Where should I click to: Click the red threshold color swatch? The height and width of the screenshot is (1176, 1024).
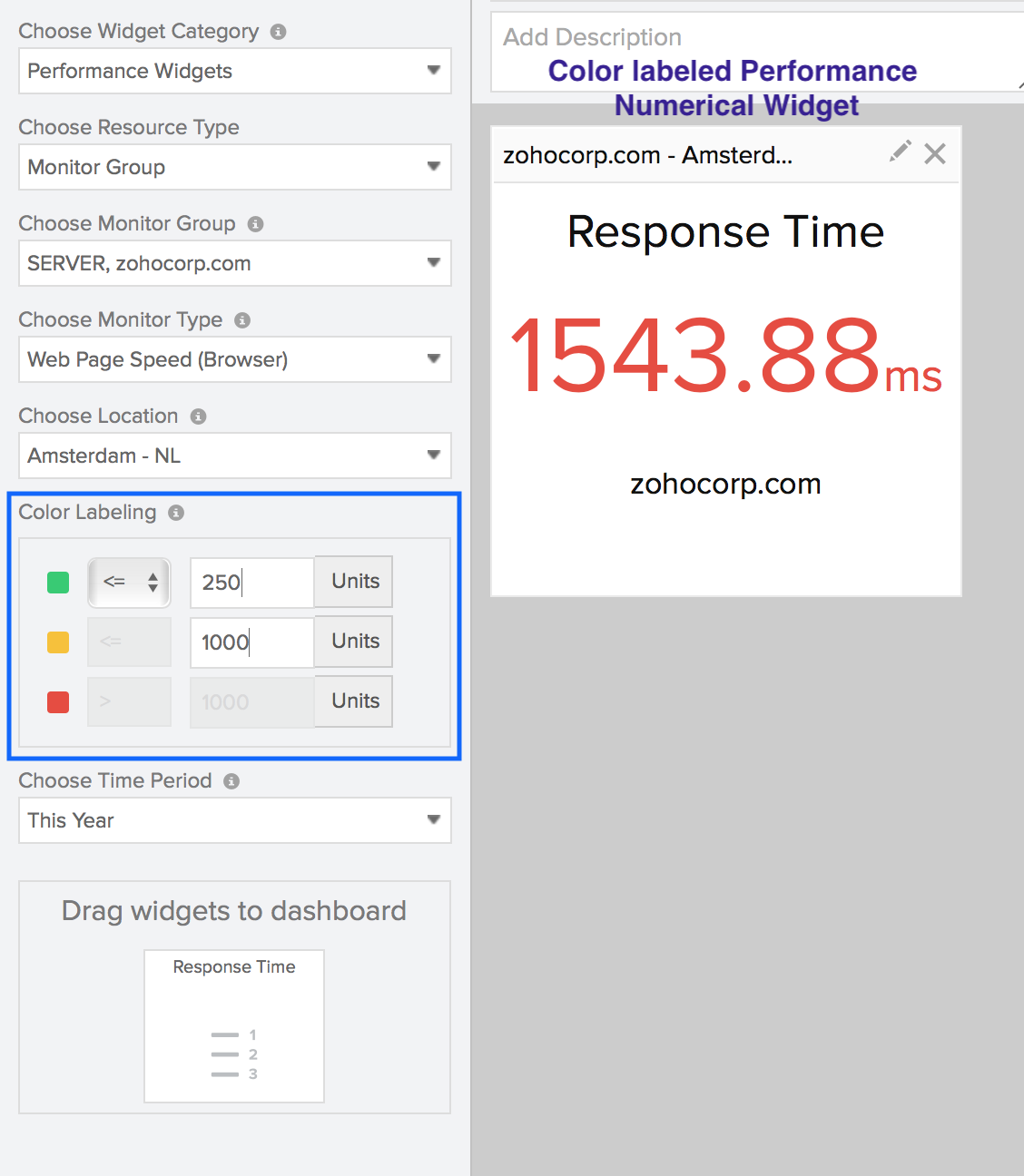tap(57, 701)
